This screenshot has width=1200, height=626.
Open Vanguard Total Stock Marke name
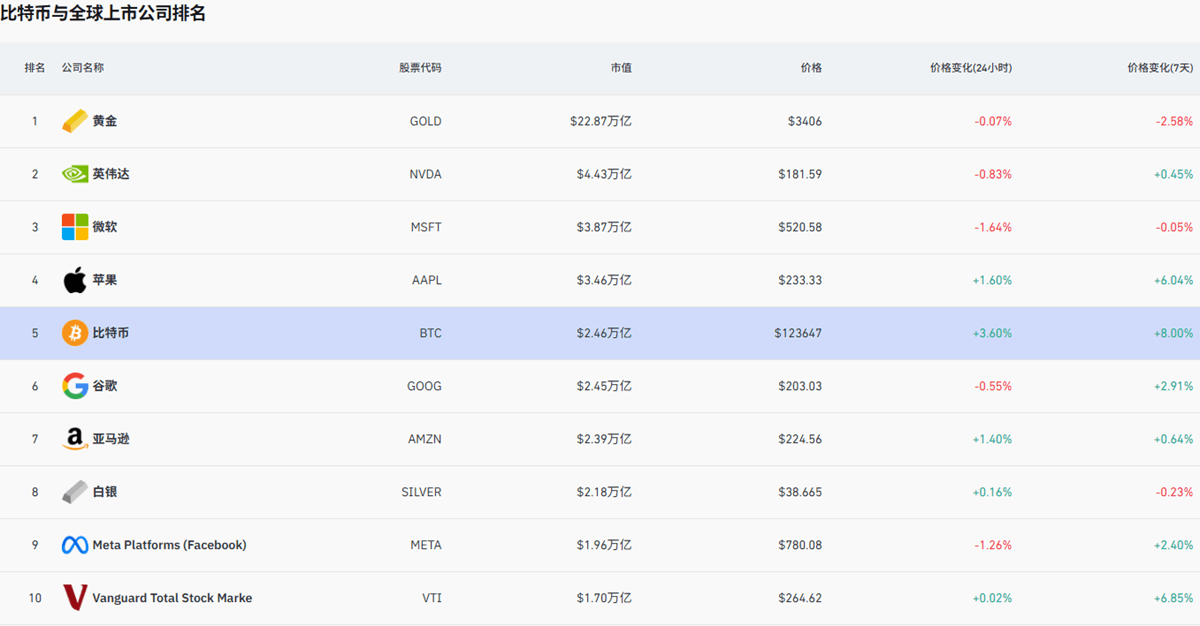[172, 598]
